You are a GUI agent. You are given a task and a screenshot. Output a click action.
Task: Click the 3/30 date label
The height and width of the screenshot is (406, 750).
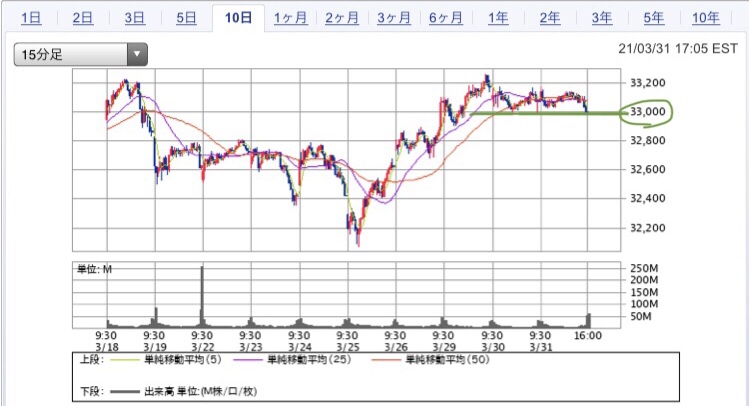click(x=493, y=347)
